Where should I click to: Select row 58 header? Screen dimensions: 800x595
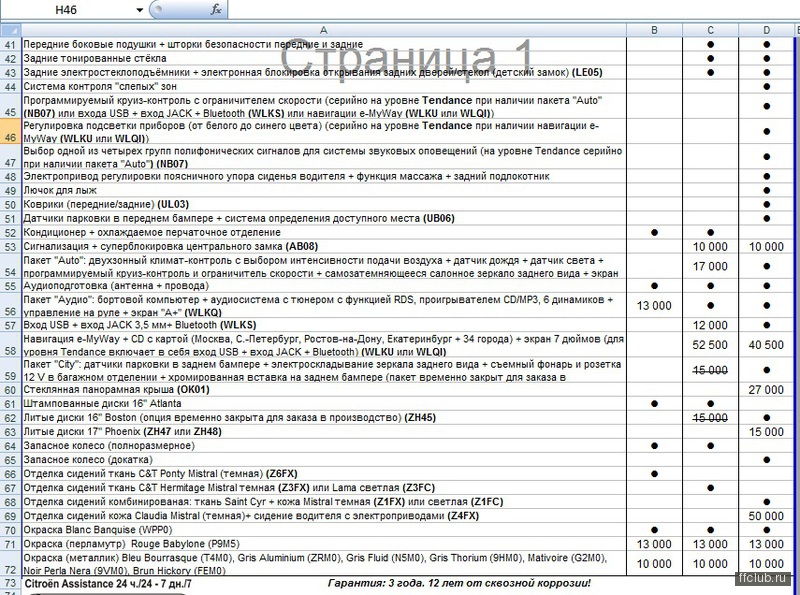coord(11,345)
